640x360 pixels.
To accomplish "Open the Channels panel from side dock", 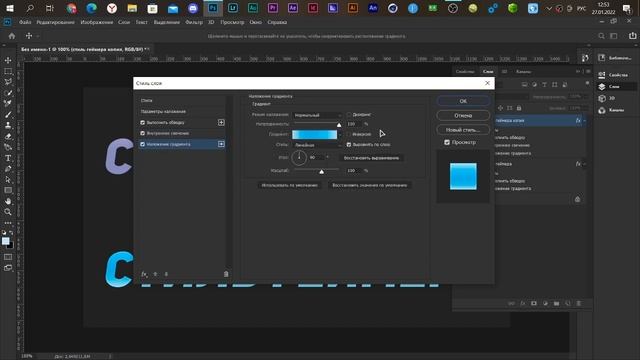I will click(611, 110).
